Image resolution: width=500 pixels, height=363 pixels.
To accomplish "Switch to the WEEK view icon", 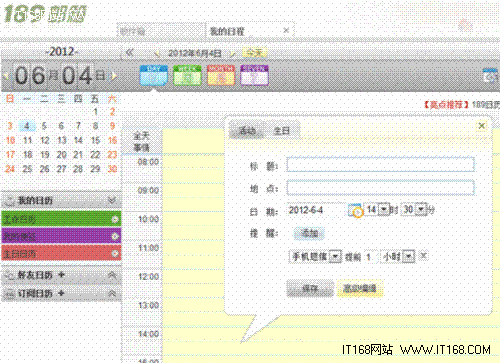I will pyautogui.click(x=187, y=75).
